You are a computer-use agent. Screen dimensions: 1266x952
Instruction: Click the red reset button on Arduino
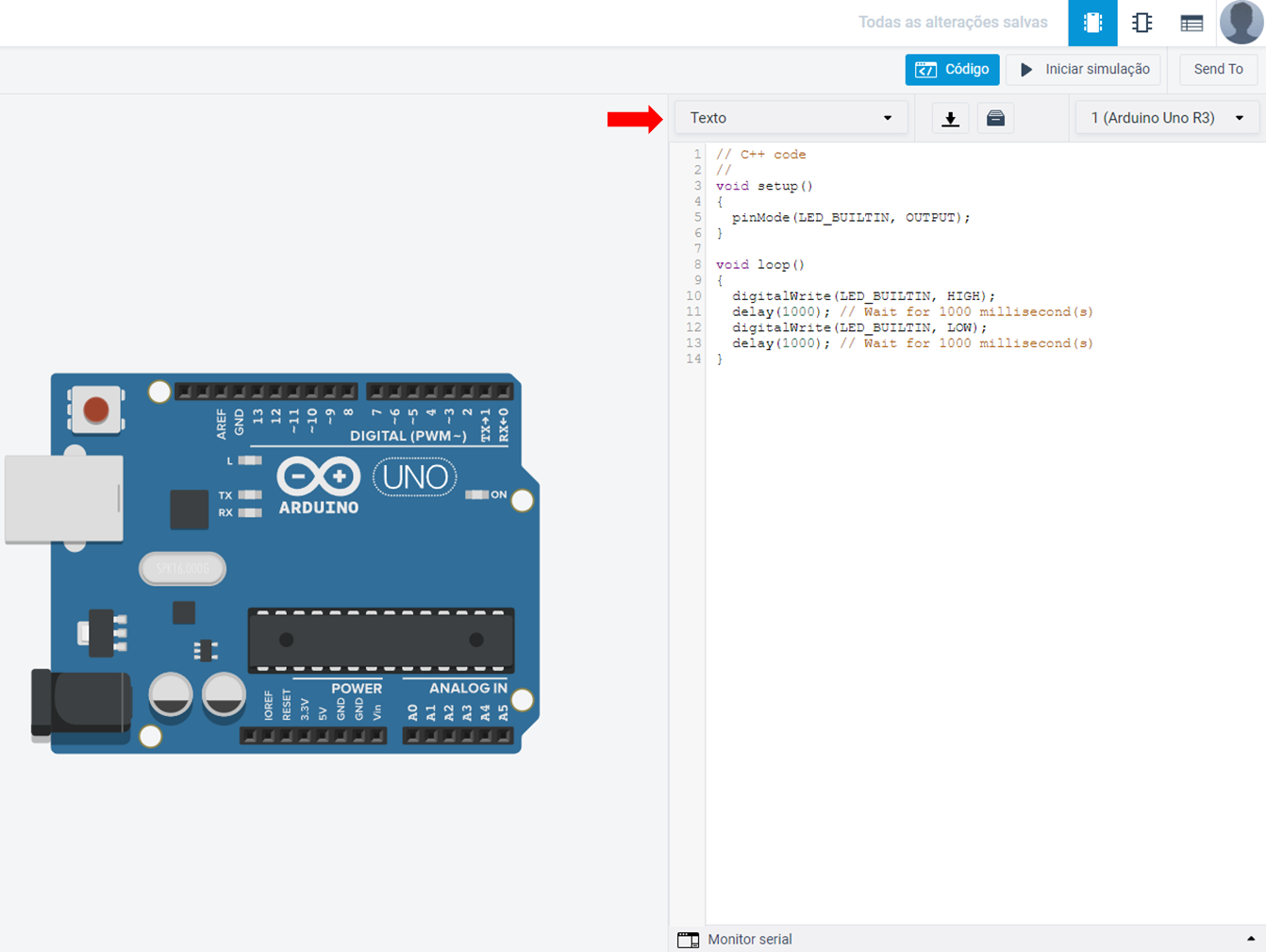point(96,409)
